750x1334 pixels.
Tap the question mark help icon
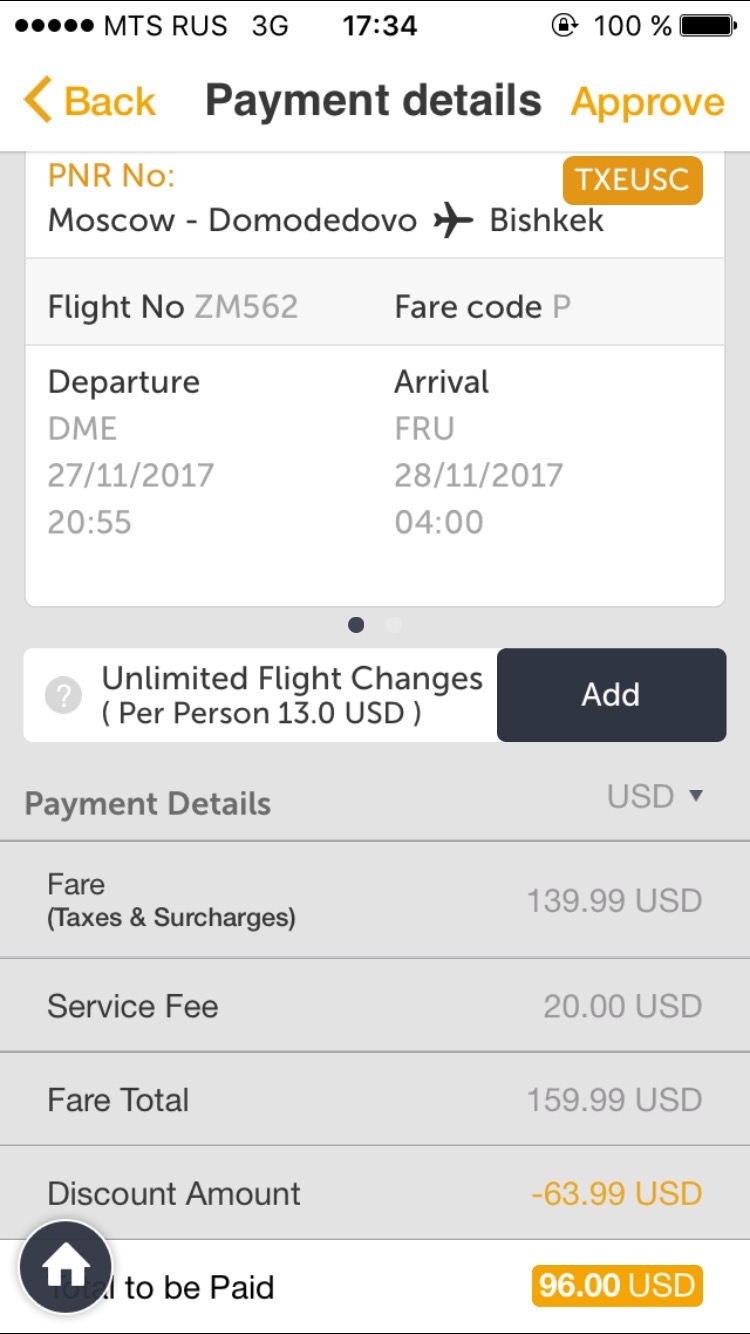click(63, 695)
